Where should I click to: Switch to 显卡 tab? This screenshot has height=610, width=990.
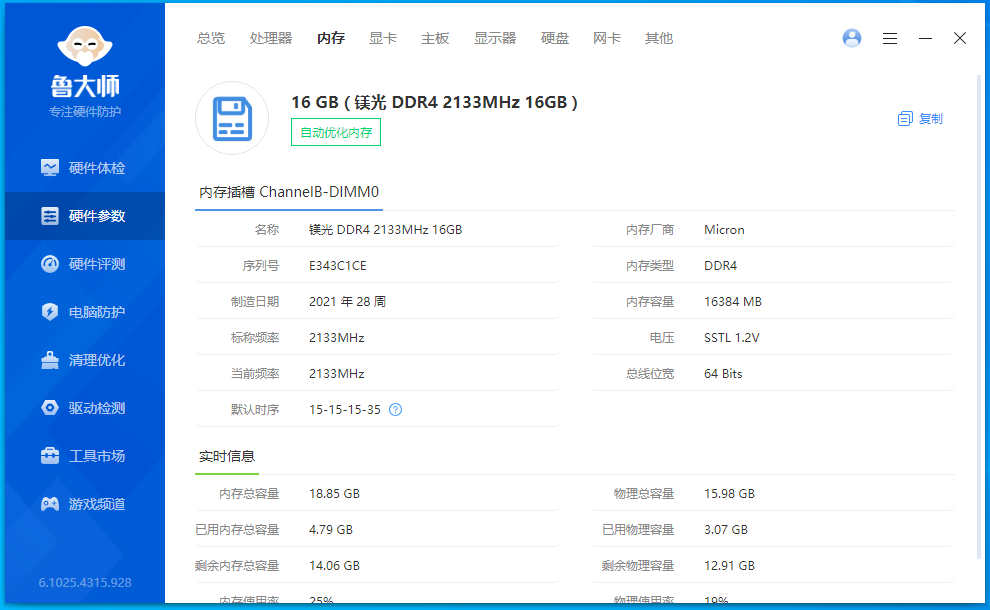click(x=383, y=38)
